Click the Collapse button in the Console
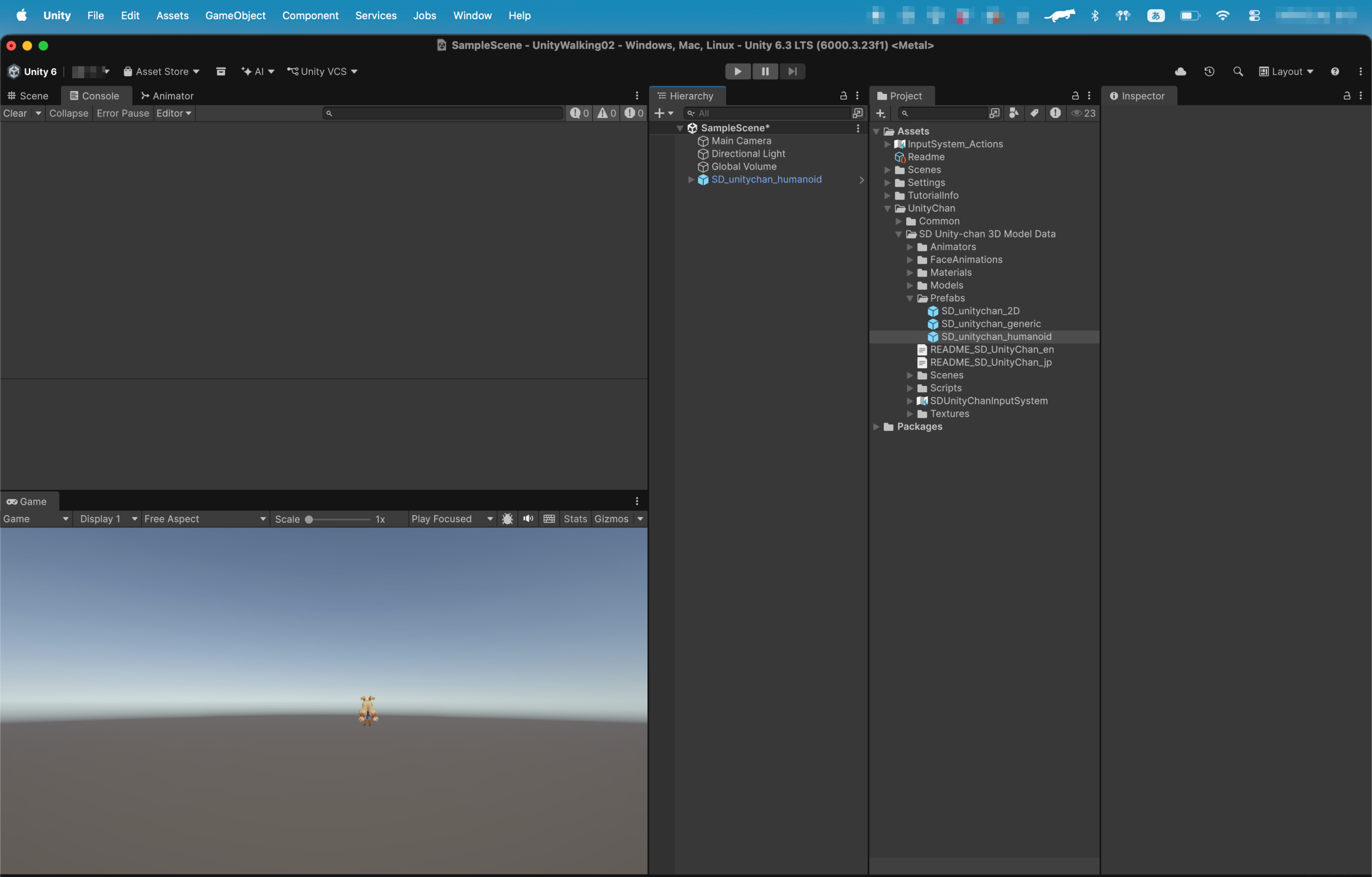The height and width of the screenshot is (877, 1372). tap(69, 113)
